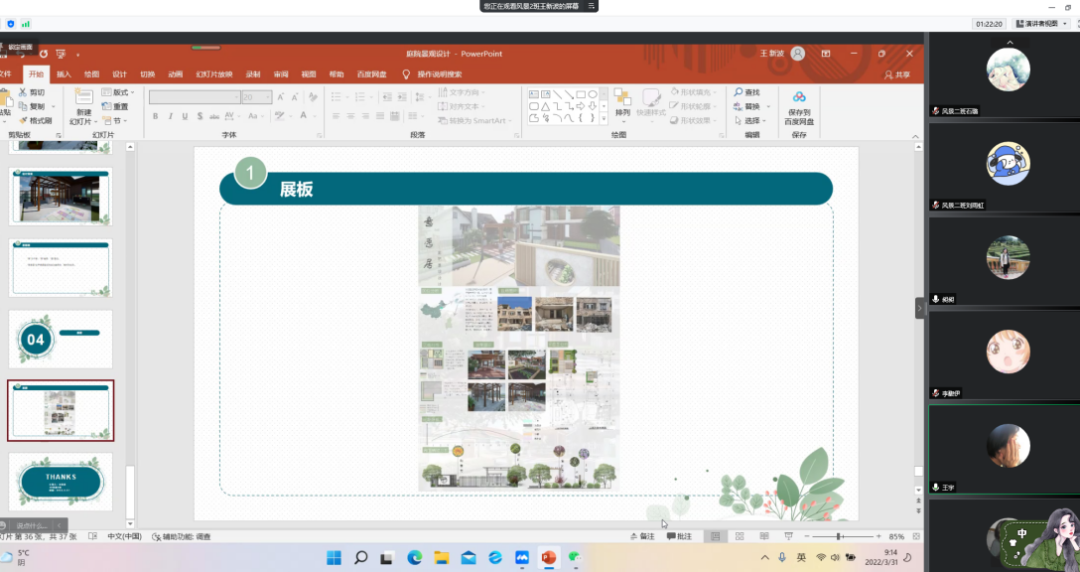Click the user account avatar 王新波
1080x572 pixels.
pos(798,54)
